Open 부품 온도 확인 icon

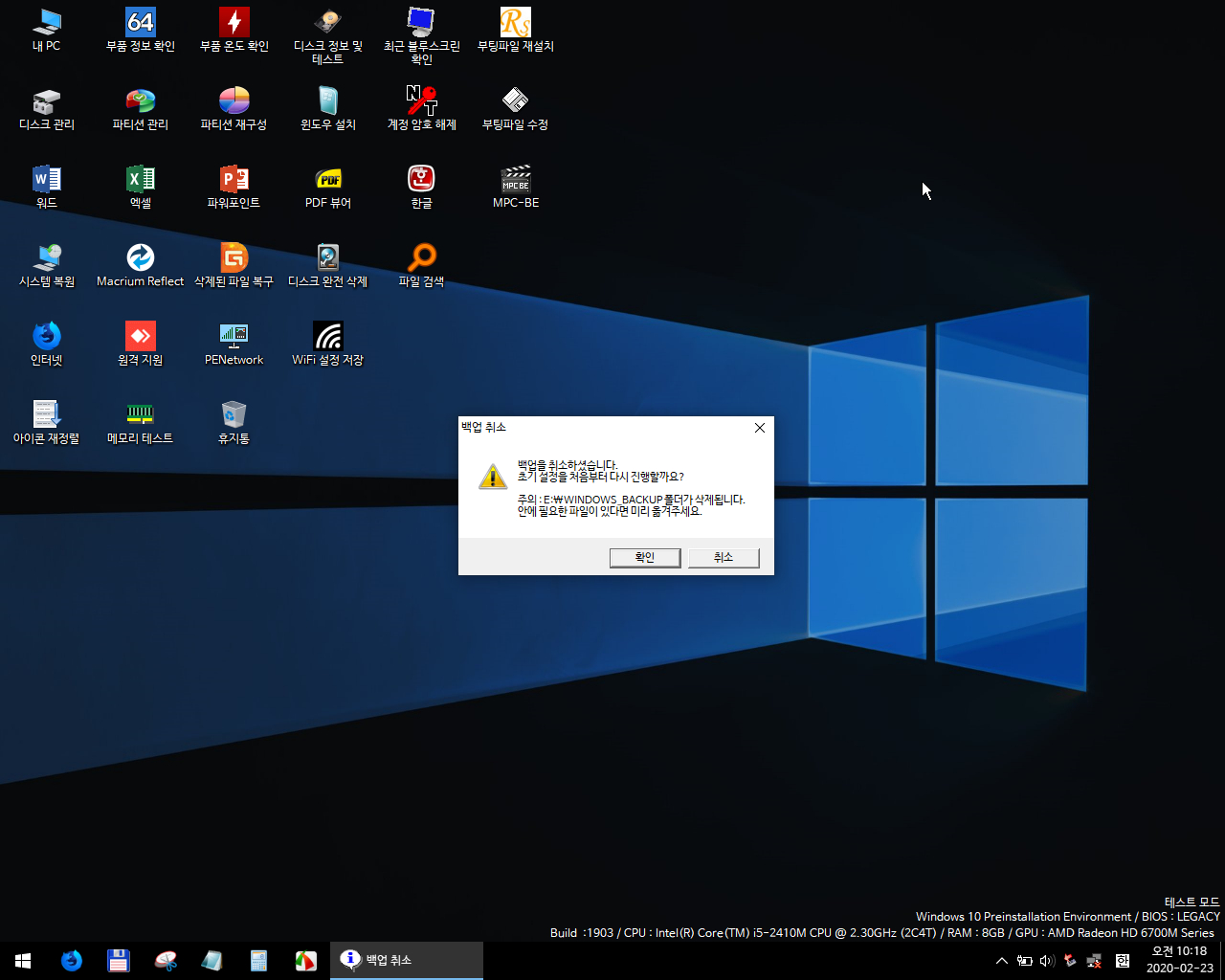coord(234,31)
